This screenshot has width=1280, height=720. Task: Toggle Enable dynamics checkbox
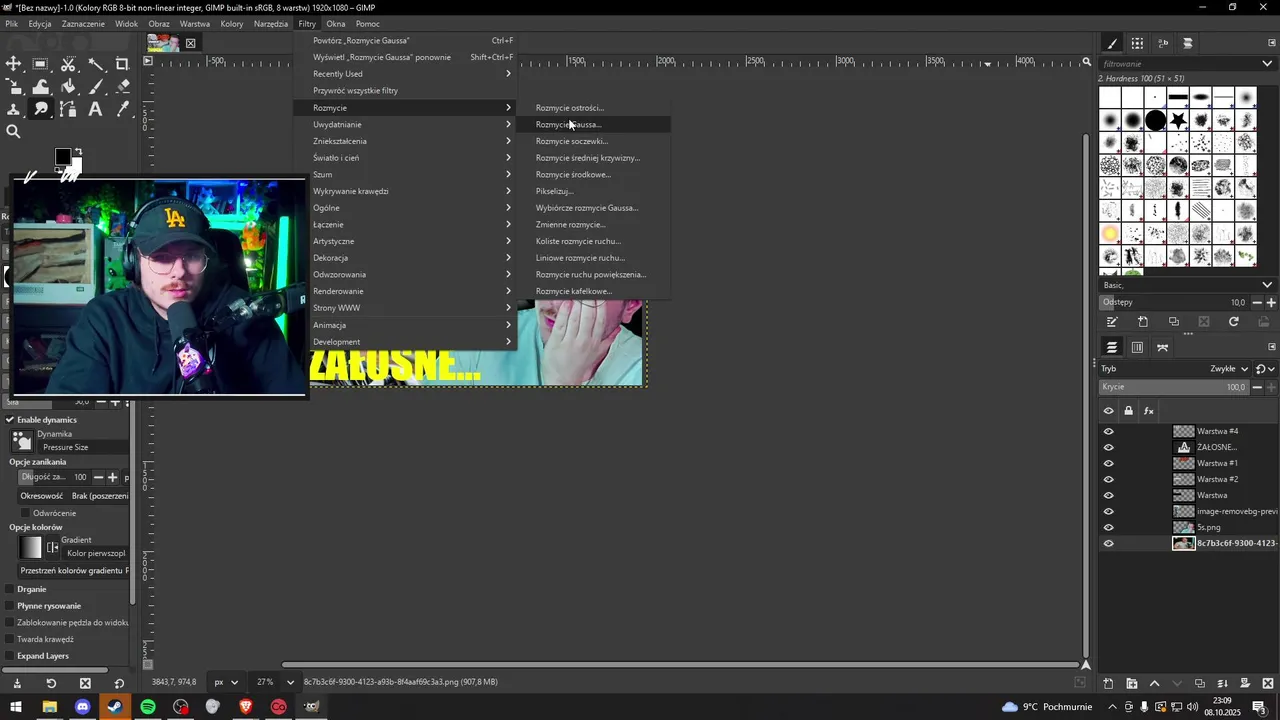10,420
